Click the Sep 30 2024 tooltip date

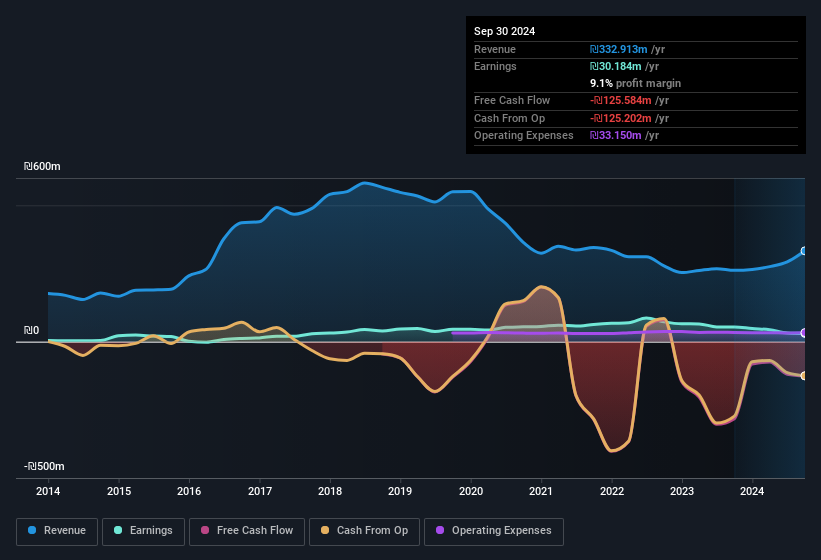[504, 31]
